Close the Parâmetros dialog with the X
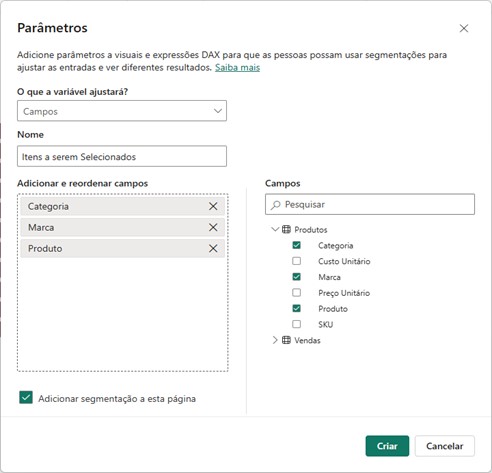The height and width of the screenshot is (473, 492). tap(464, 28)
